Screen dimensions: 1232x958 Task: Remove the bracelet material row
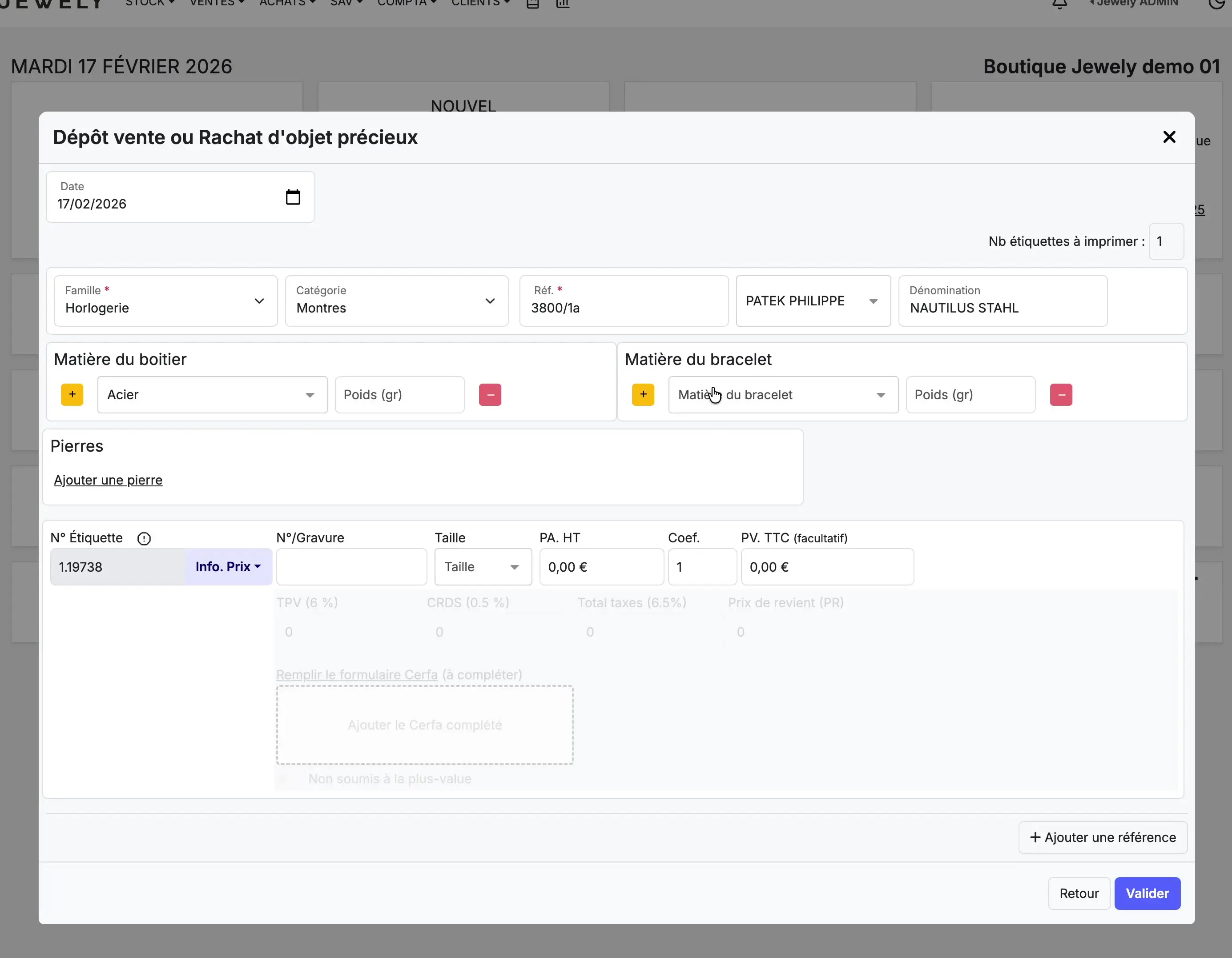click(x=1061, y=395)
